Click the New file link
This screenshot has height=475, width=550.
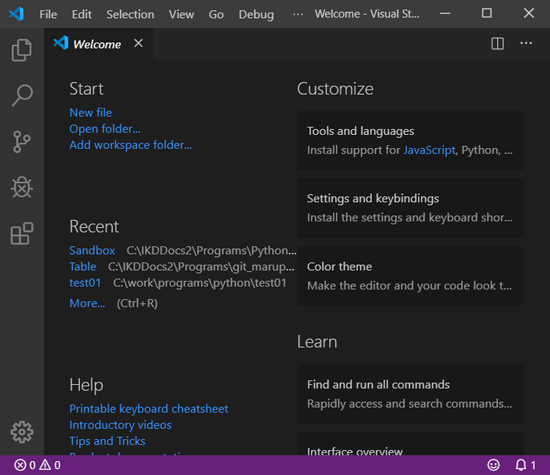[x=90, y=113]
